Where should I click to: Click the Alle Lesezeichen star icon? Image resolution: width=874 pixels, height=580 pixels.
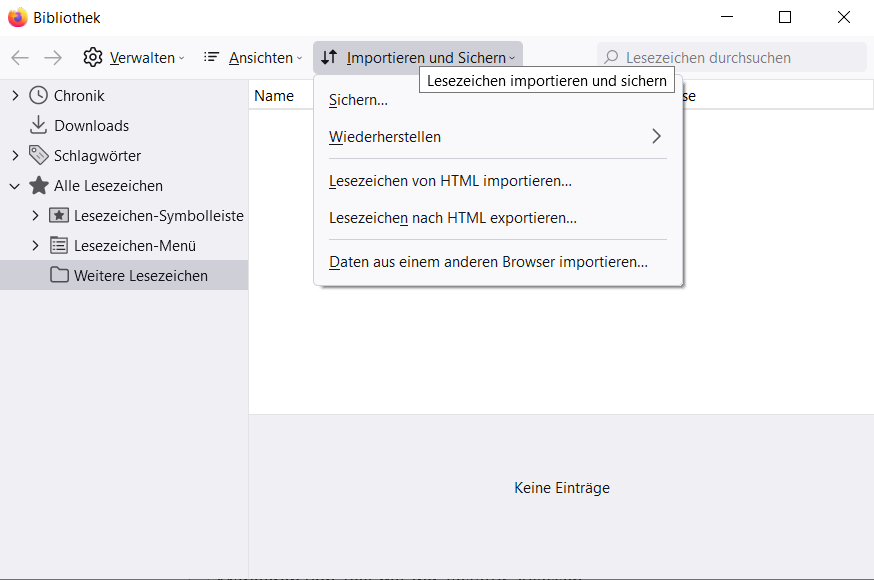point(38,186)
